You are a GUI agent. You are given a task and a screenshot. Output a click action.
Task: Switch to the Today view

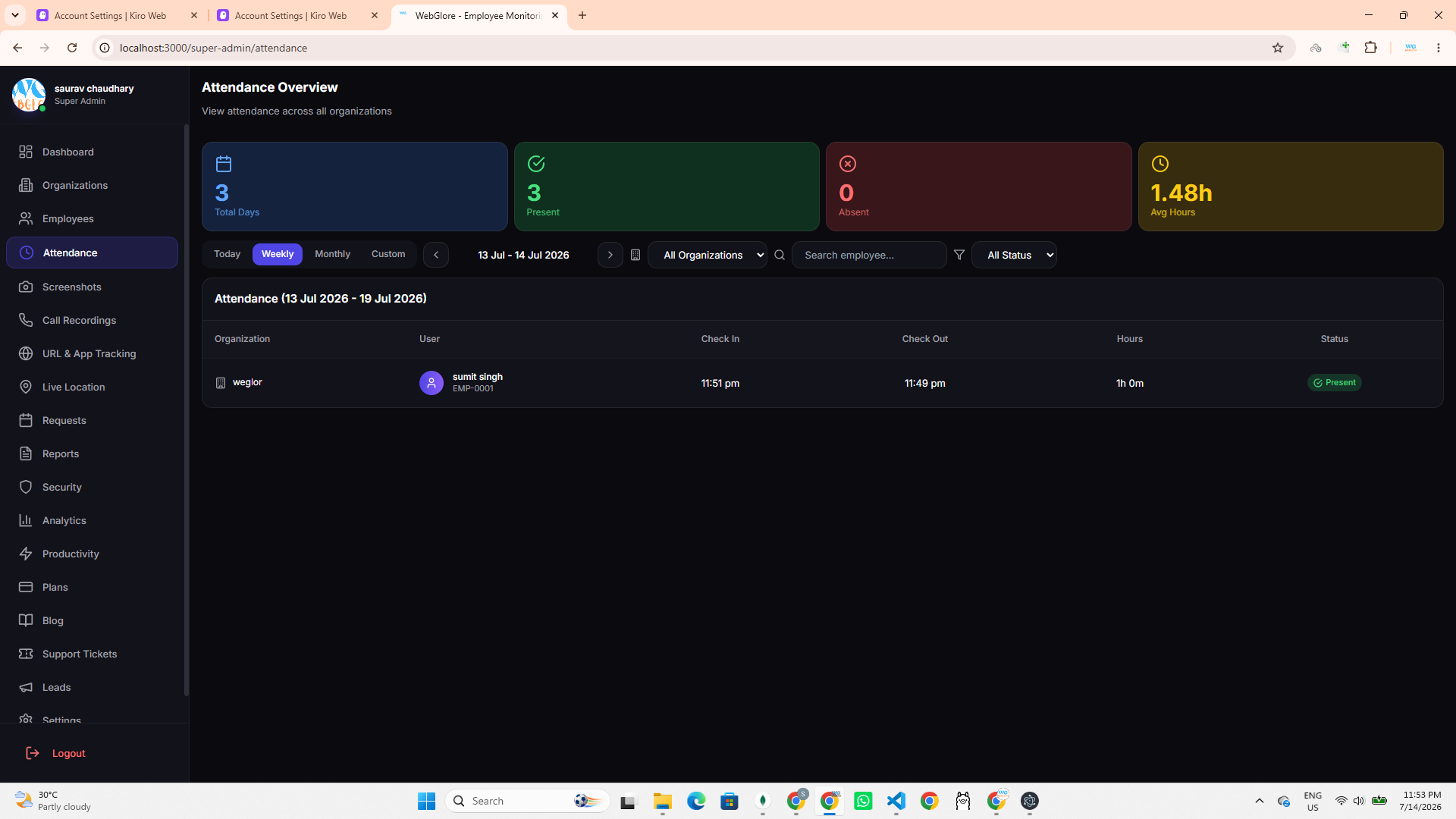pyautogui.click(x=227, y=254)
